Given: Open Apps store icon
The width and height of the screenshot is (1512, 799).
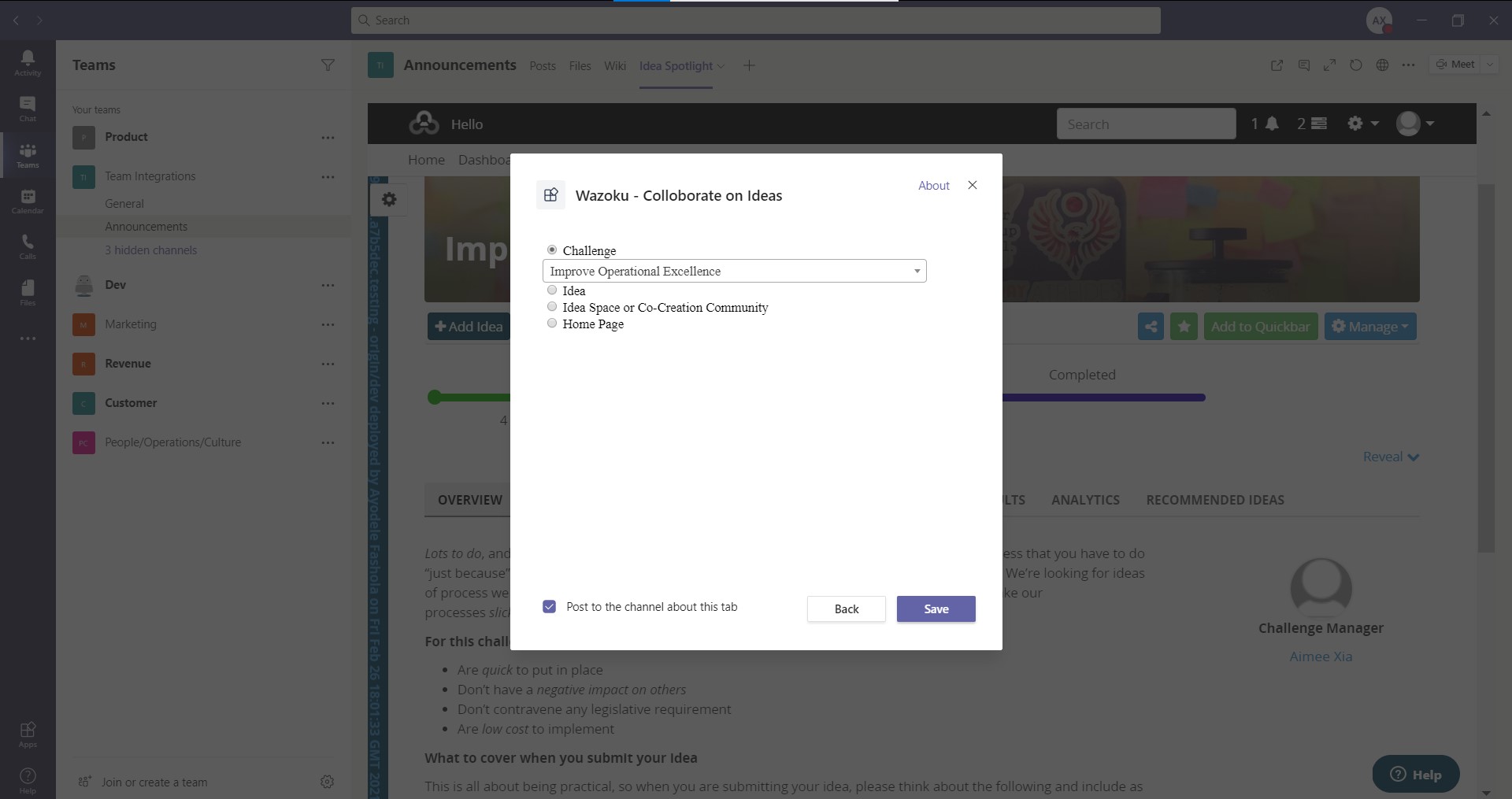Looking at the screenshot, I should [x=28, y=734].
